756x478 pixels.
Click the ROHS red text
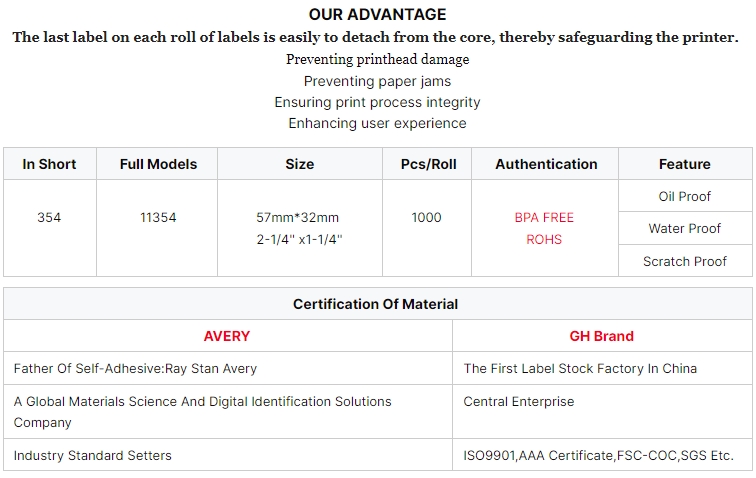544,240
